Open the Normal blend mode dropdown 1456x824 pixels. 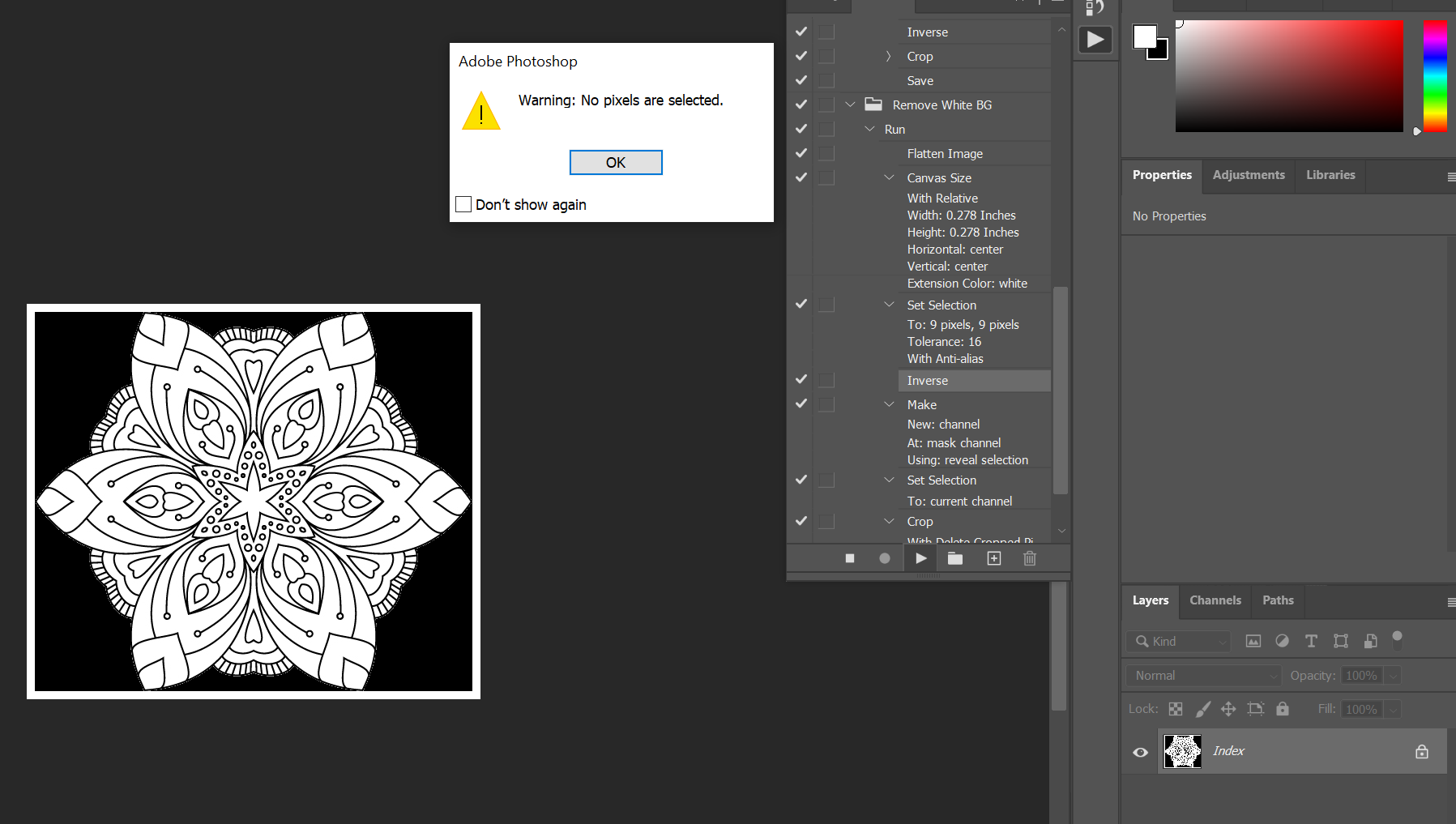[x=1202, y=675]
